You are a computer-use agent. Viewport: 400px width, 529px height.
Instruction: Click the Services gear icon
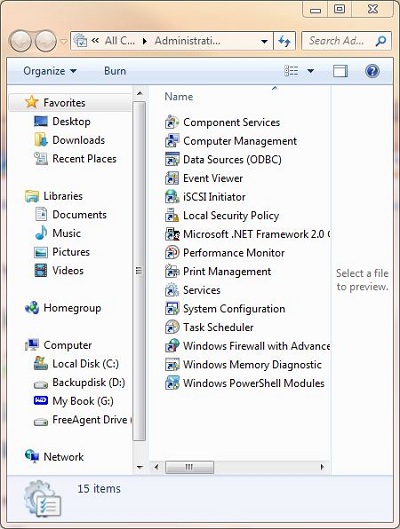click(x=172, y=290)
